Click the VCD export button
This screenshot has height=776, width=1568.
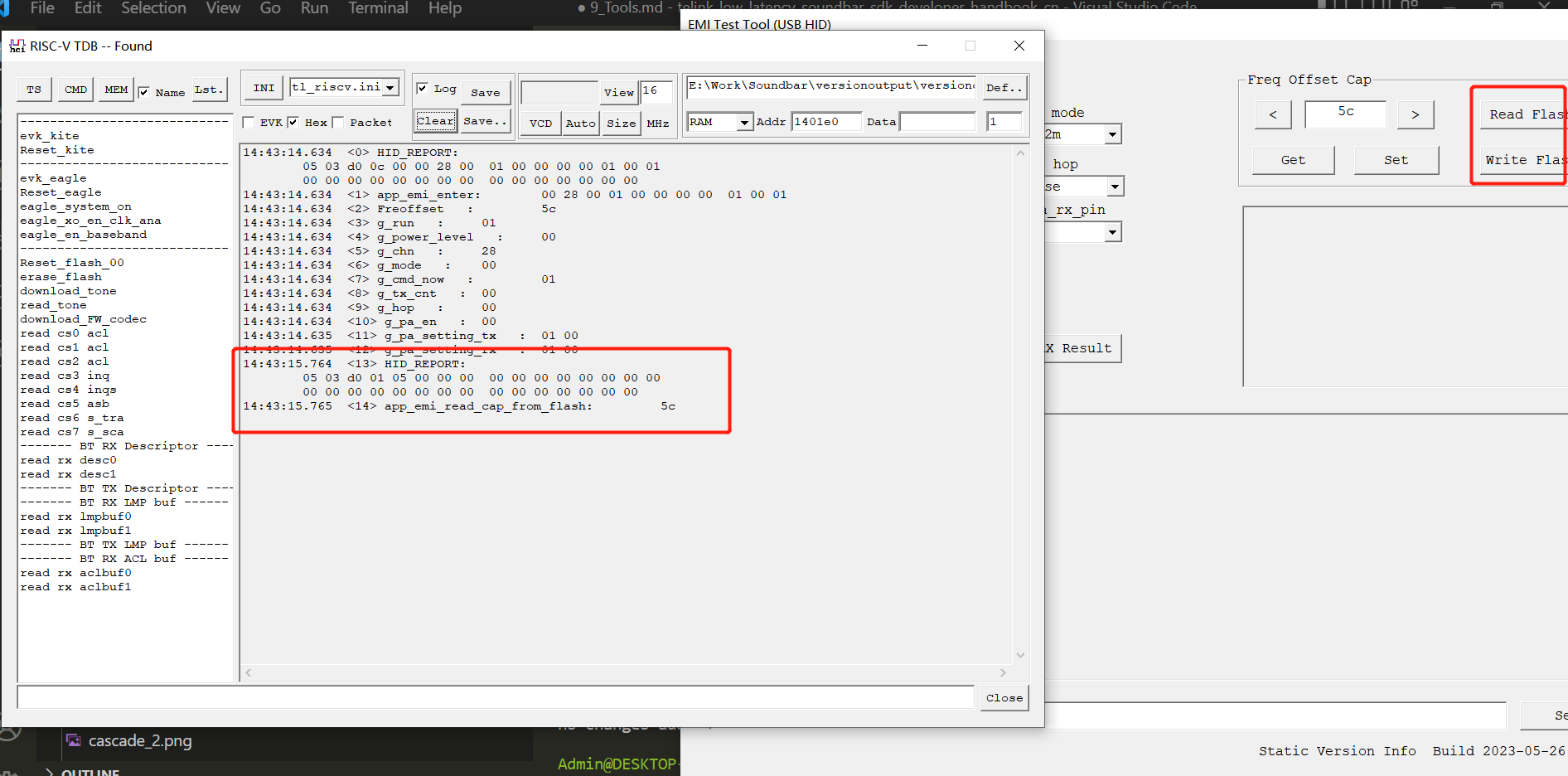coord(540,122)
